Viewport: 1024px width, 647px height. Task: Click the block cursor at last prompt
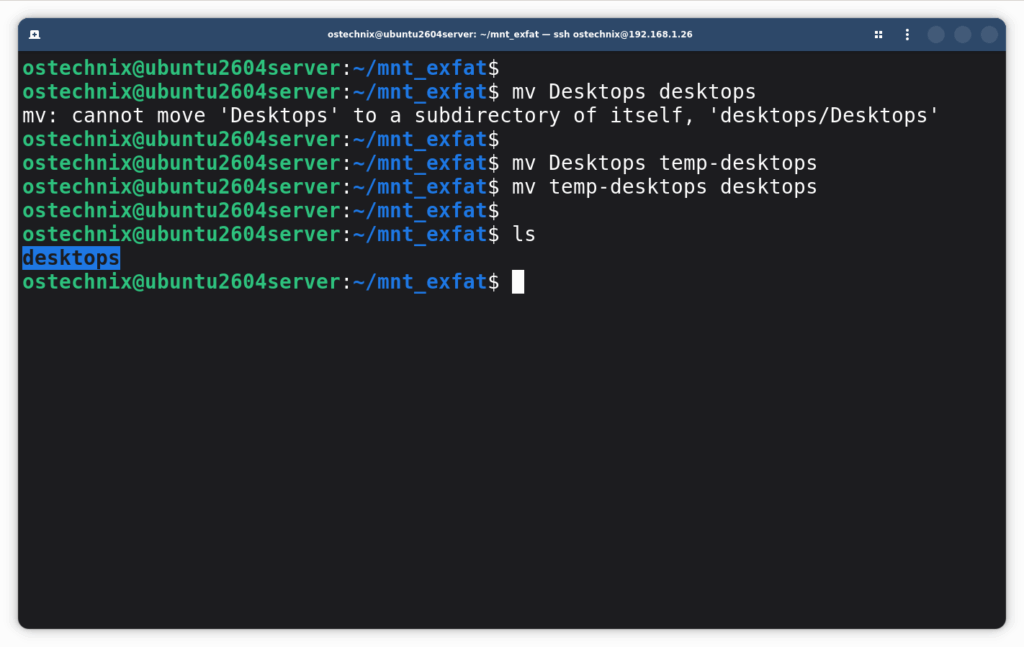coord(518,282)
